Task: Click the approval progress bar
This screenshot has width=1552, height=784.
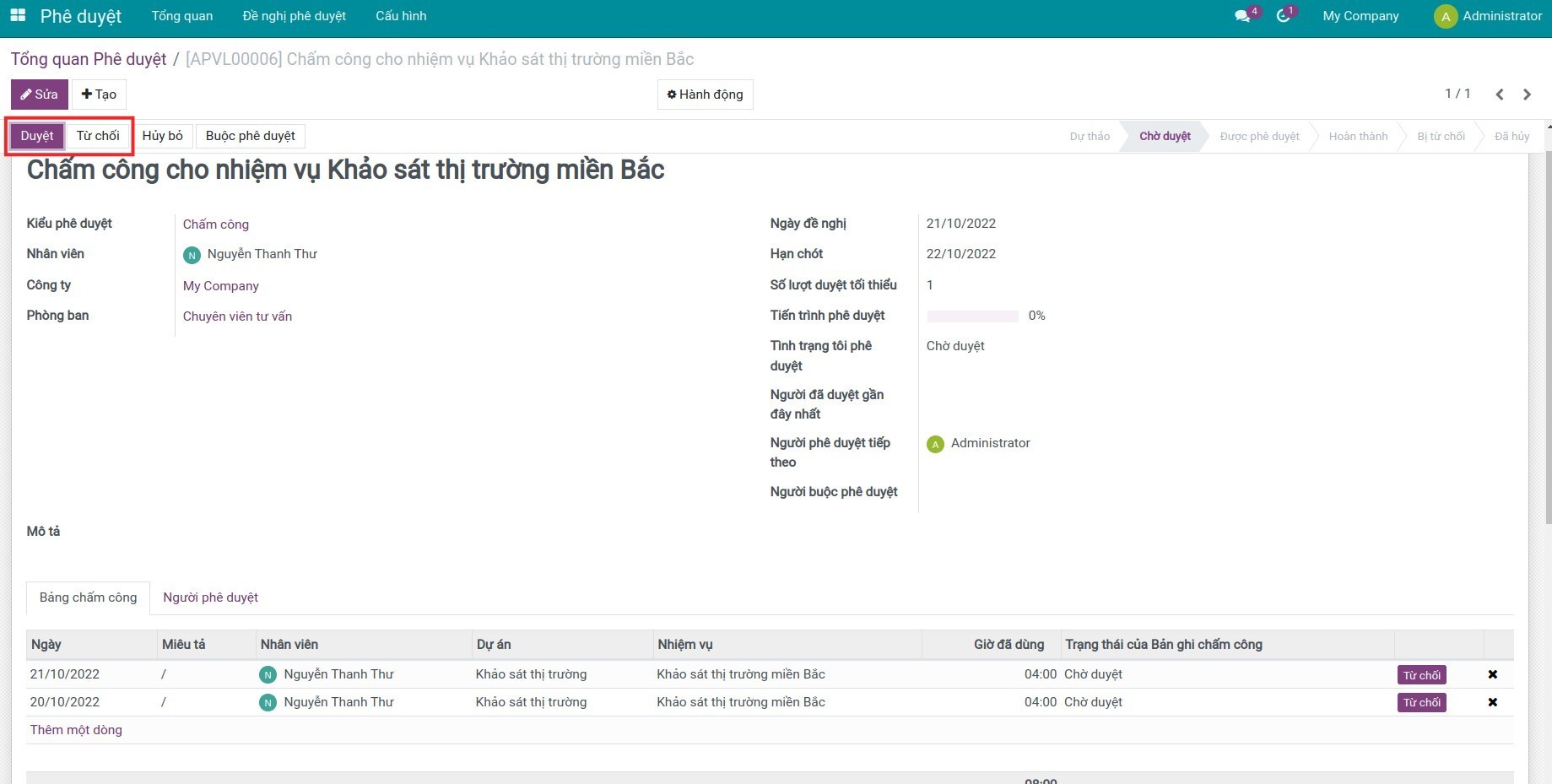Action: pos(972,316)
